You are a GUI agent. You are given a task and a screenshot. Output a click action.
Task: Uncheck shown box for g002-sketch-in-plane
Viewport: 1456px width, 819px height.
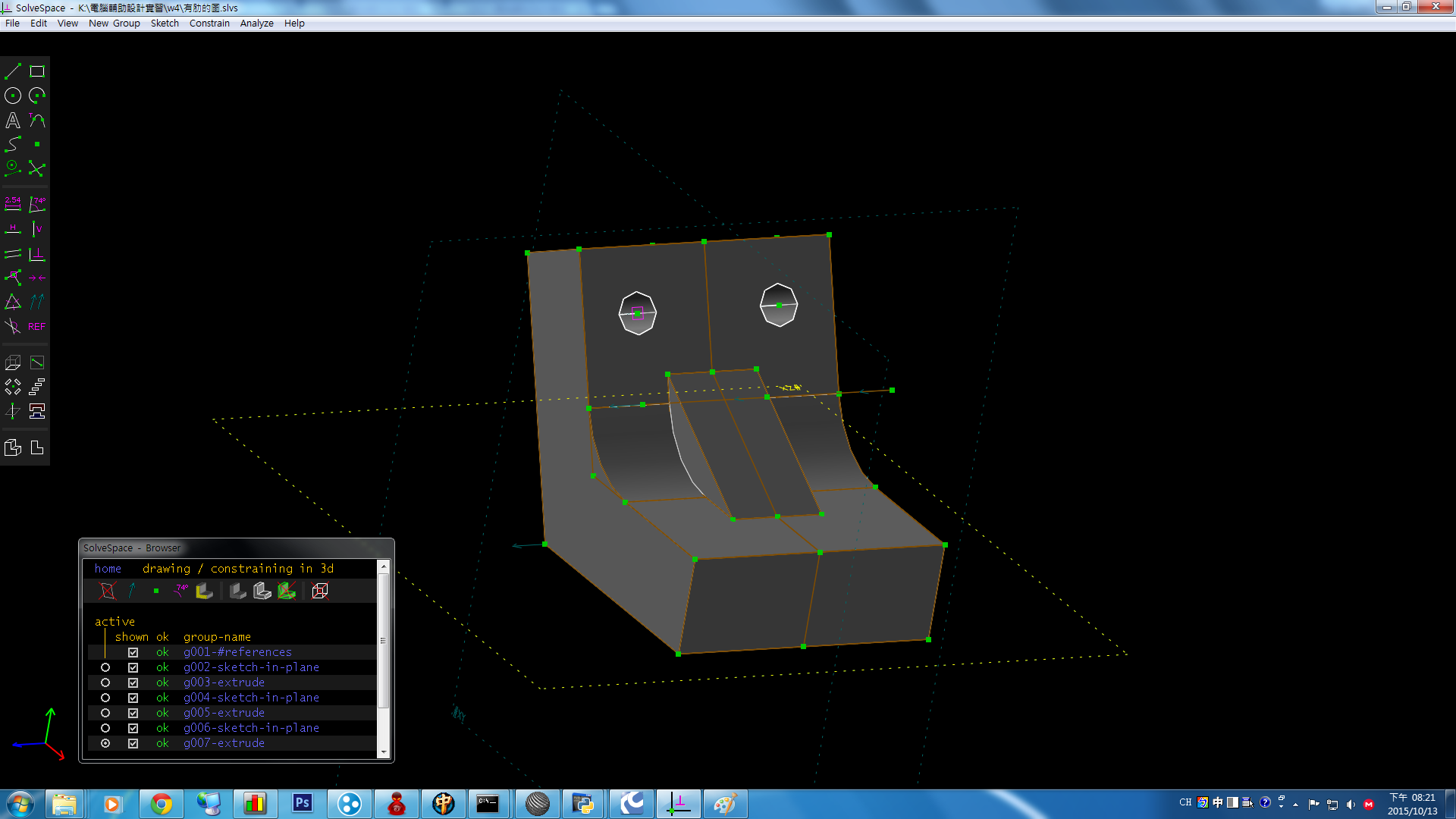click(x=133, y=667)
